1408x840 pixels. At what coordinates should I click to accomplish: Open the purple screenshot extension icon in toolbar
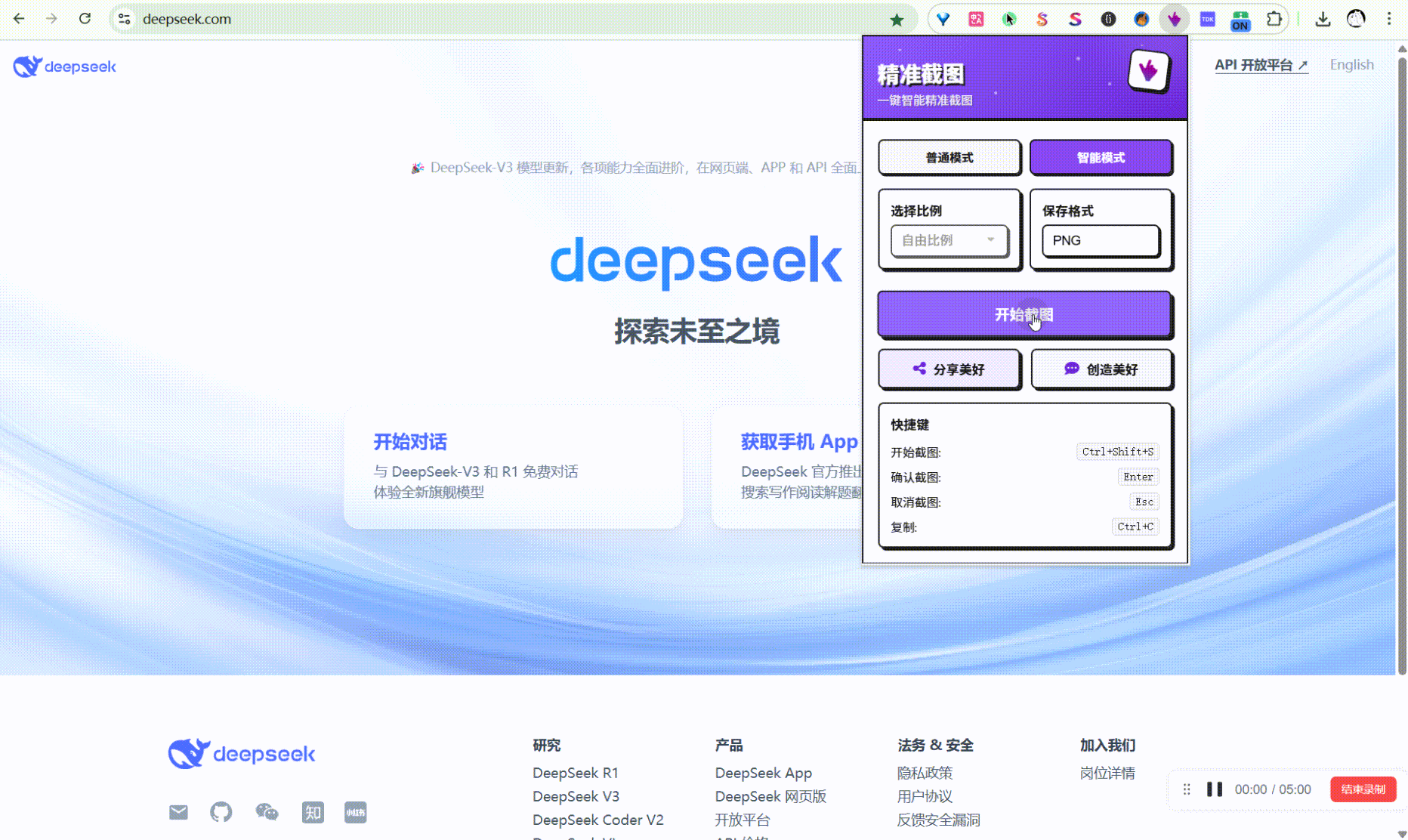(x=1174, y=19)
